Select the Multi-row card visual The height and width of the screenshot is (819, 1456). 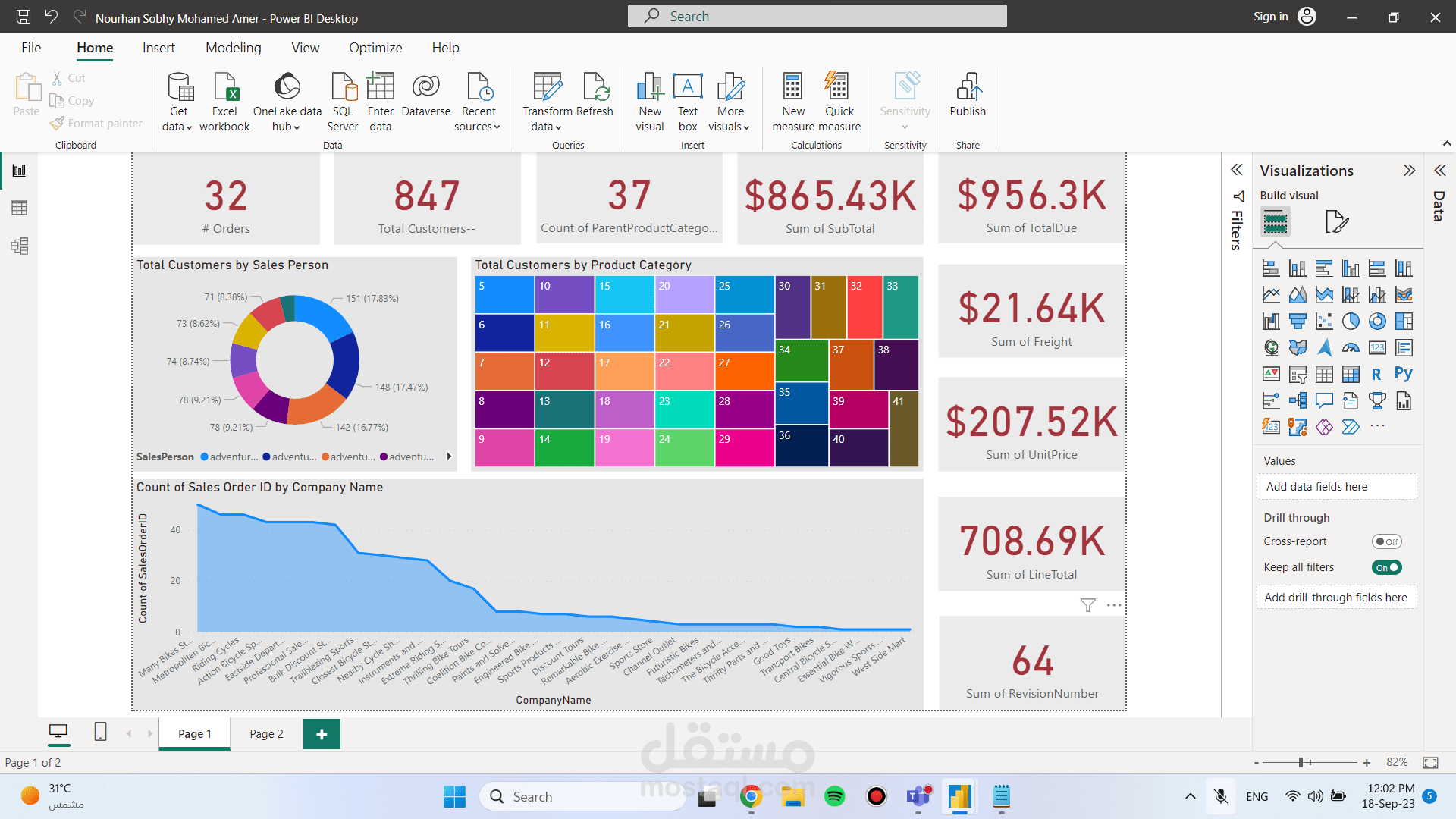coord(1404,348)
